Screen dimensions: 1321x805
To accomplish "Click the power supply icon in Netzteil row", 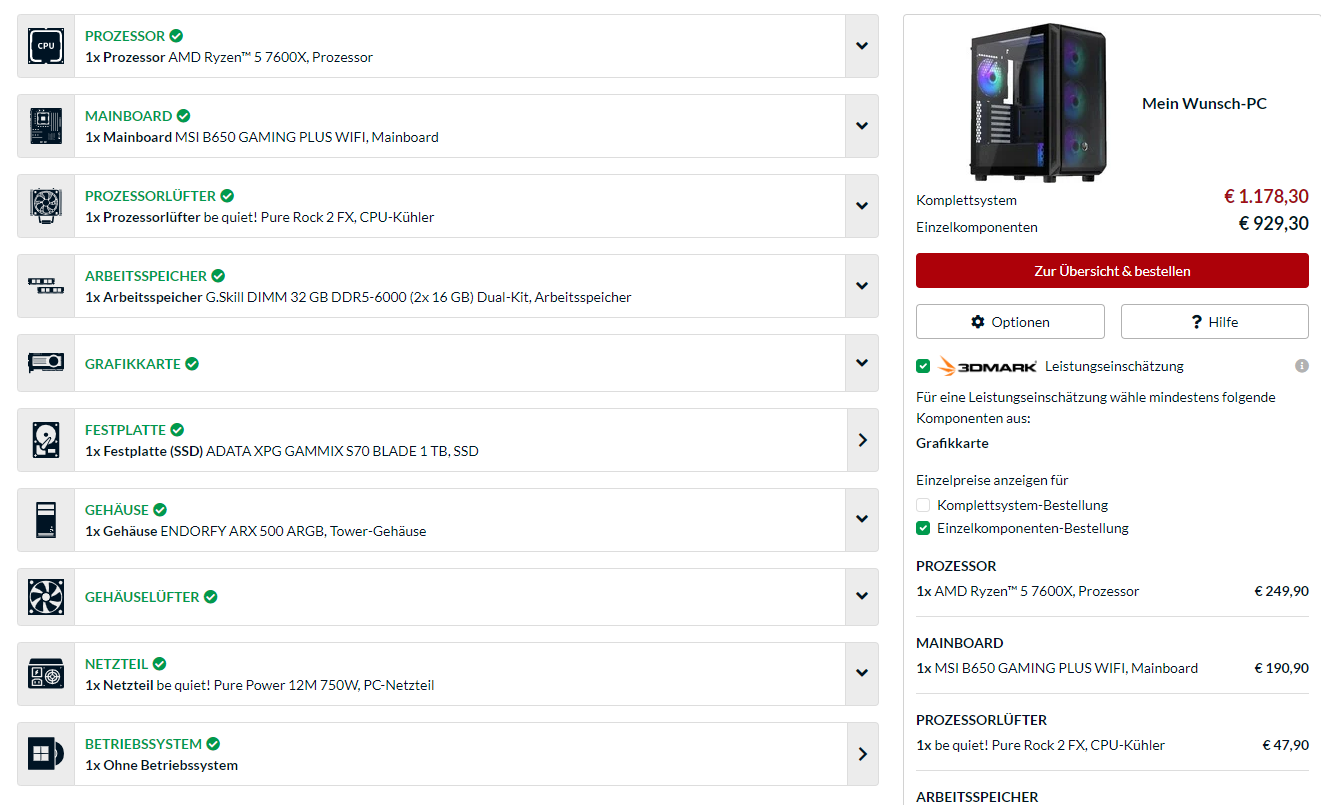I will tap(46, 674).
